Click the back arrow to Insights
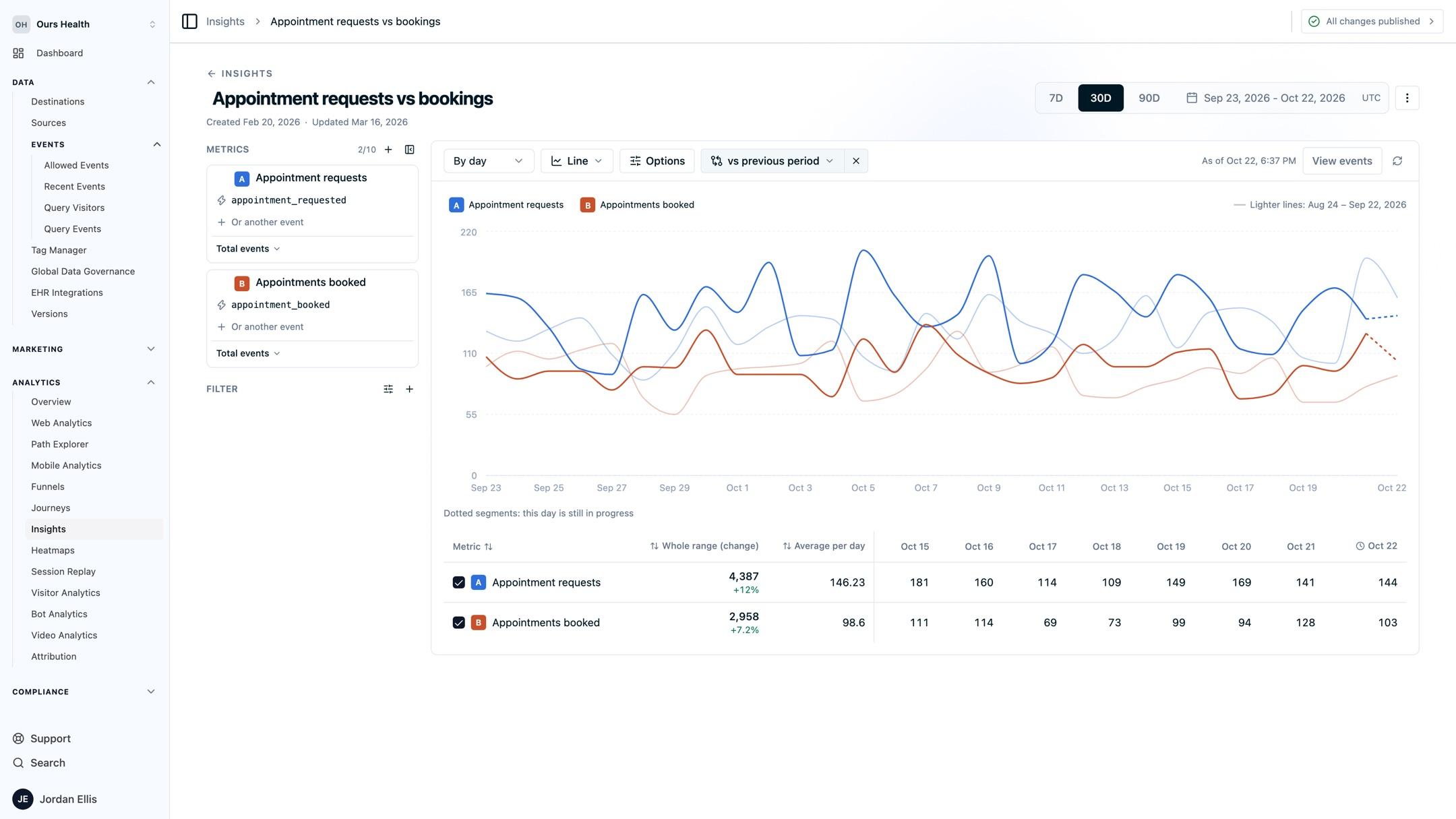Viewport: 1456px width, 819px height. [212, 73]
